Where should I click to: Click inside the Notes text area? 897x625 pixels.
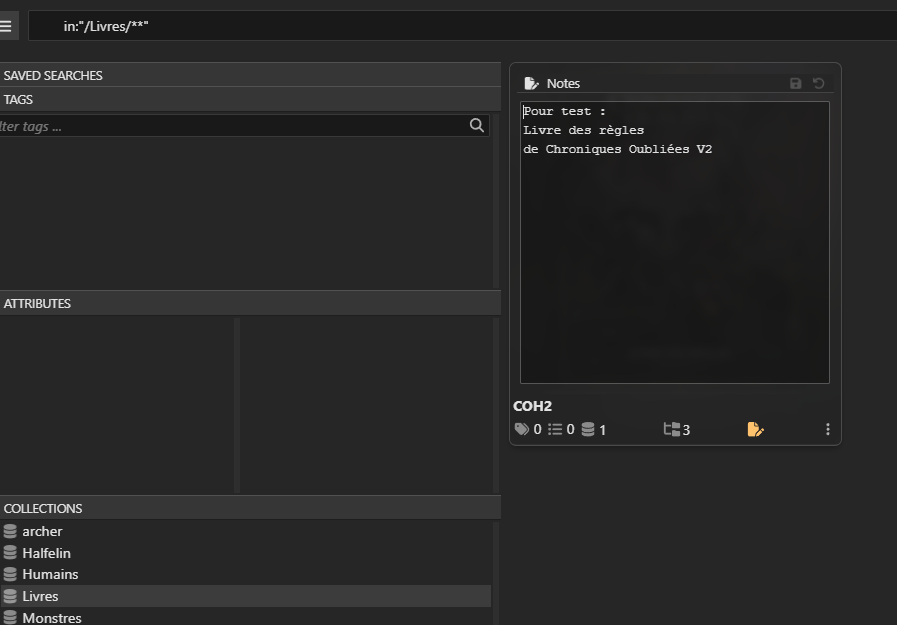click(x=674, y=260)
